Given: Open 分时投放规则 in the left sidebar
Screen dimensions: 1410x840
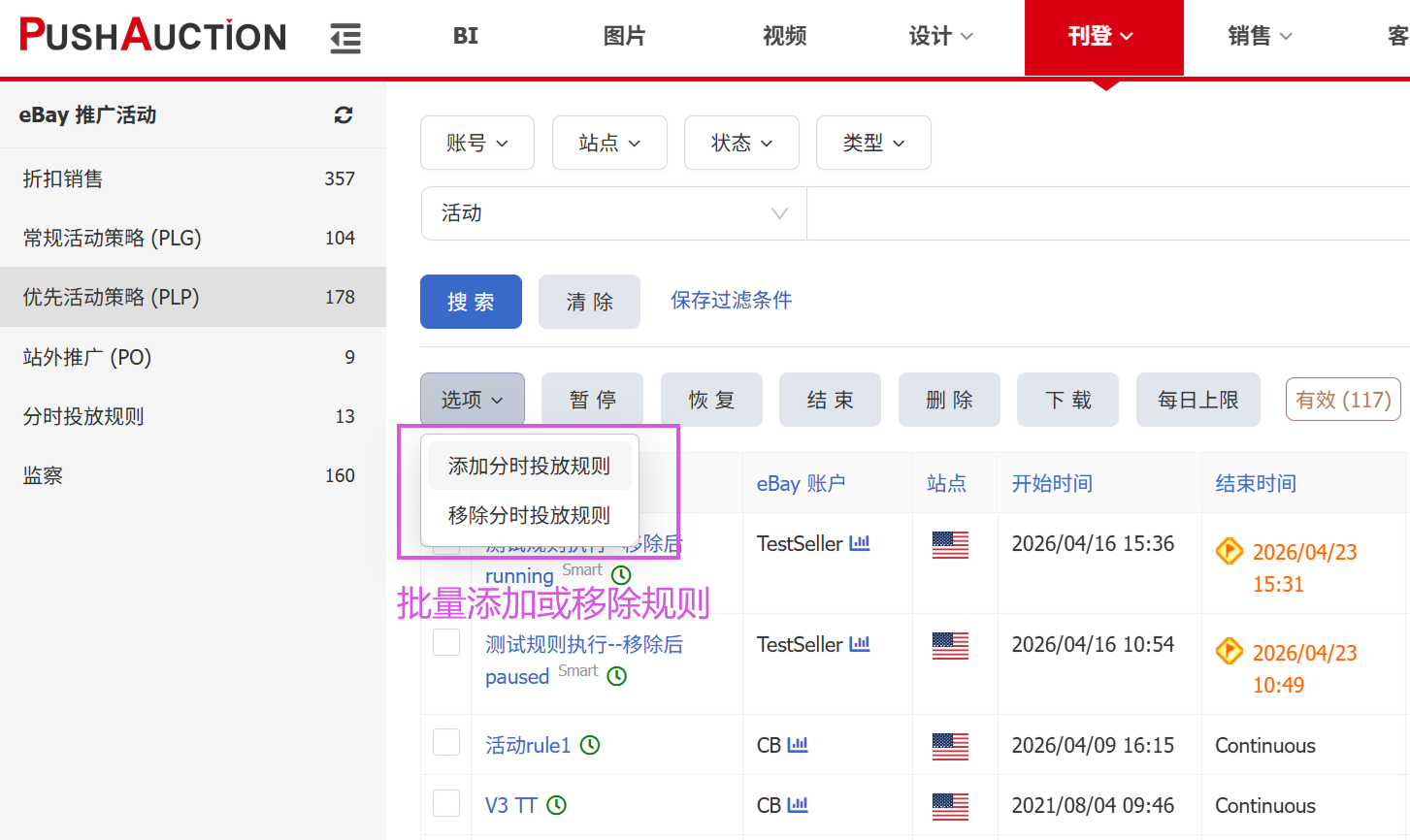Looking at the screenshot, I should tap(83, 416).
